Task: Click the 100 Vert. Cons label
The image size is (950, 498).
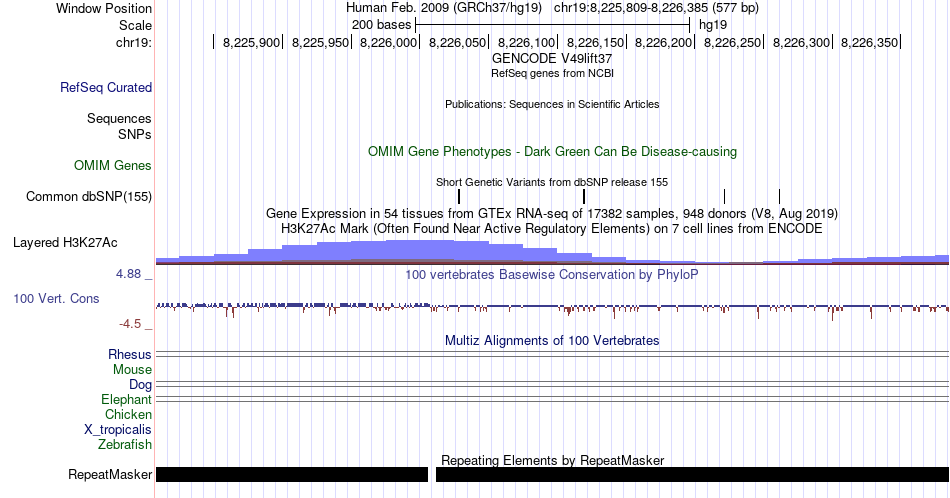Action: click(x=56, y=298)
